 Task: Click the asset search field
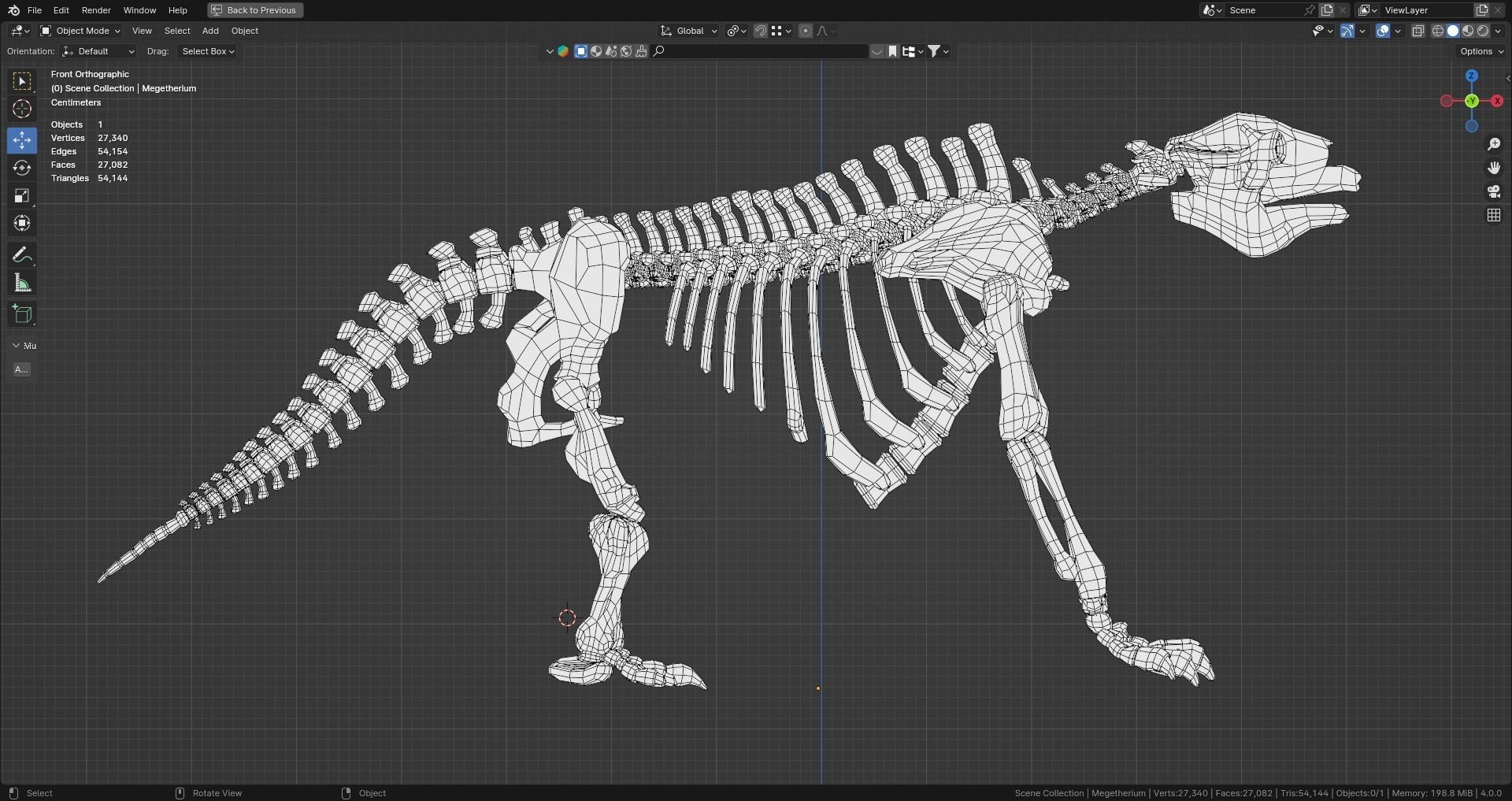(x=760, y=51)
